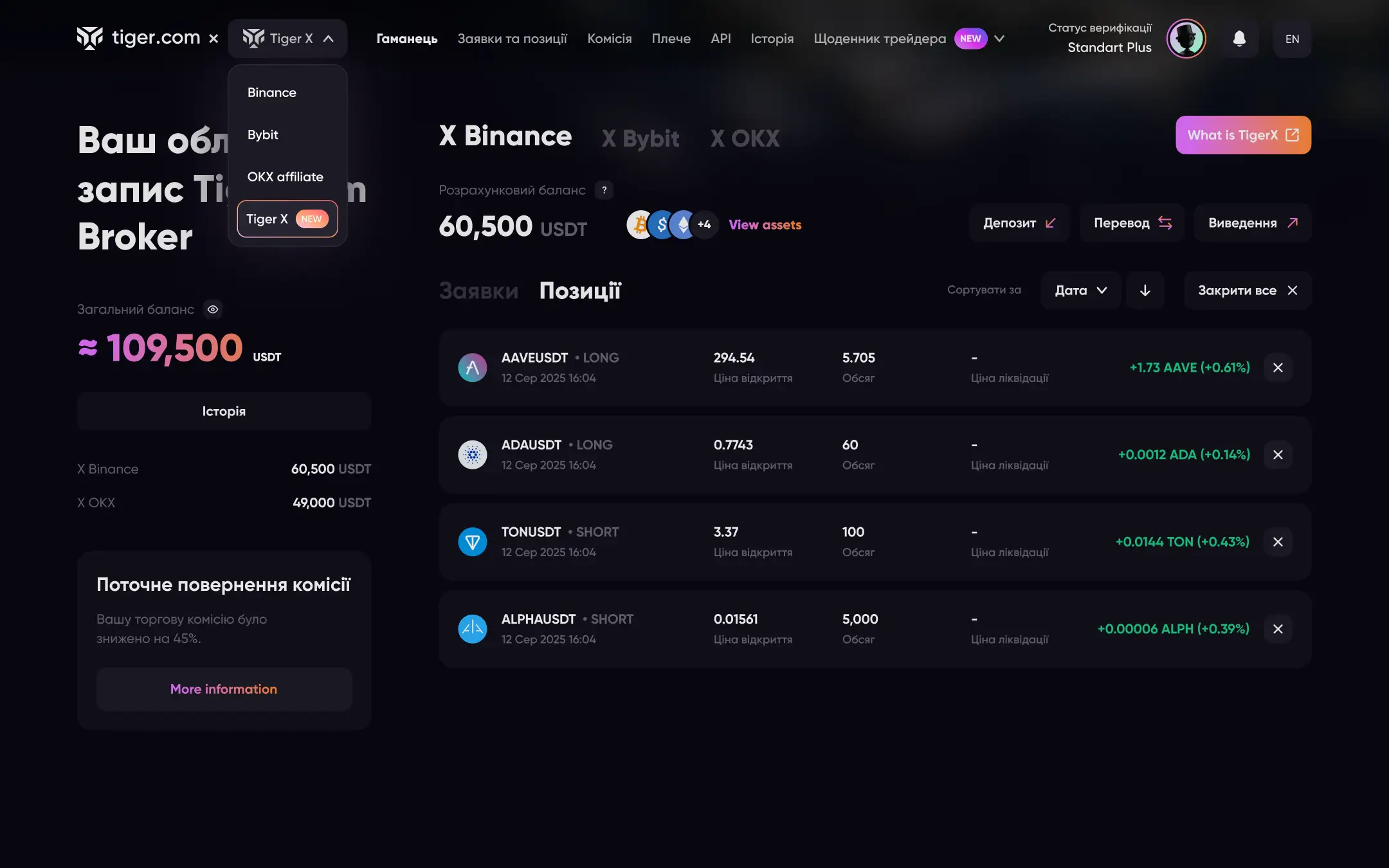Click the What is TigerX gradient button
Screen dimensions: 1389x868
(1242, 135)
